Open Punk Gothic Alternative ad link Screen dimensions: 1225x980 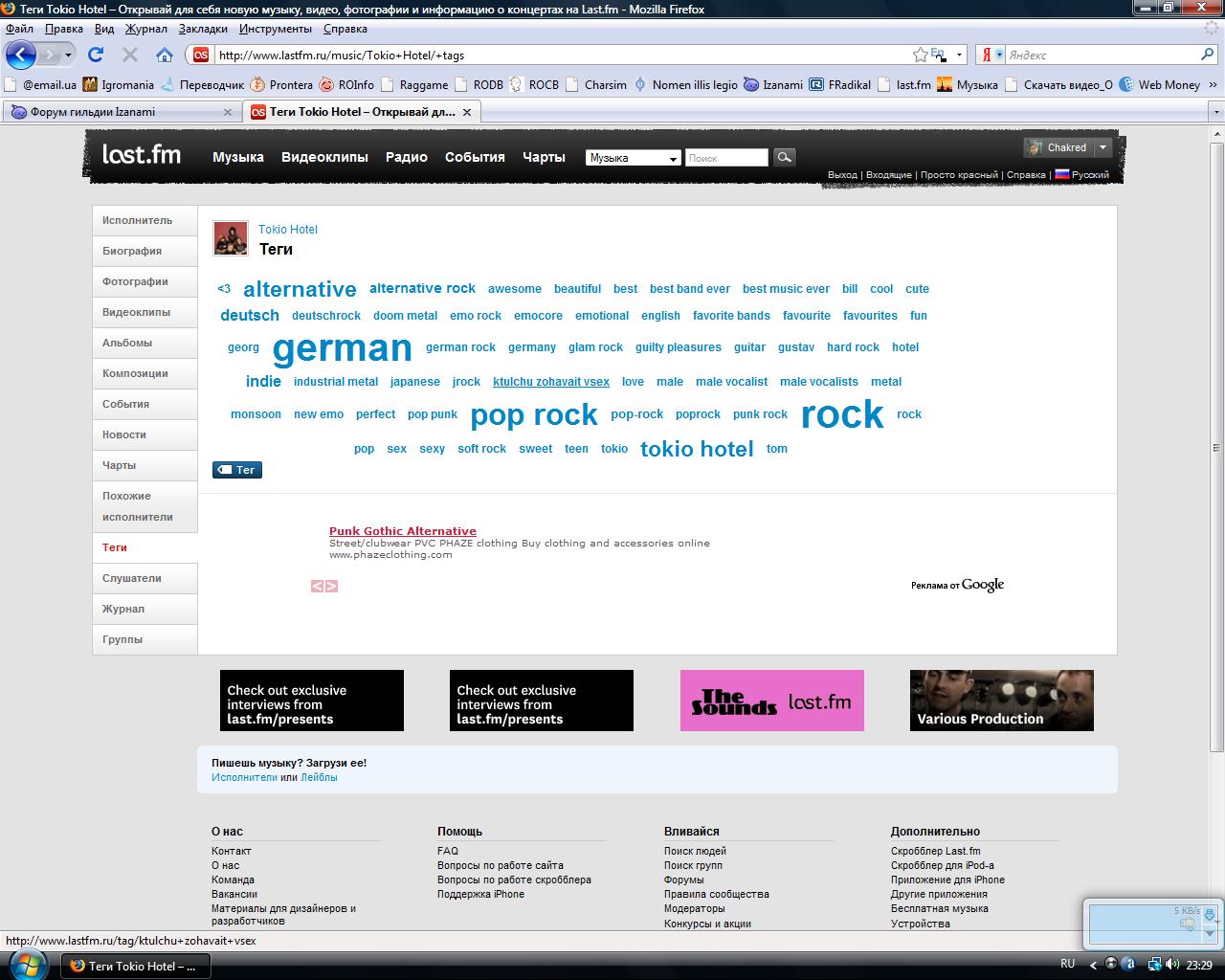[x=403, y=531]
